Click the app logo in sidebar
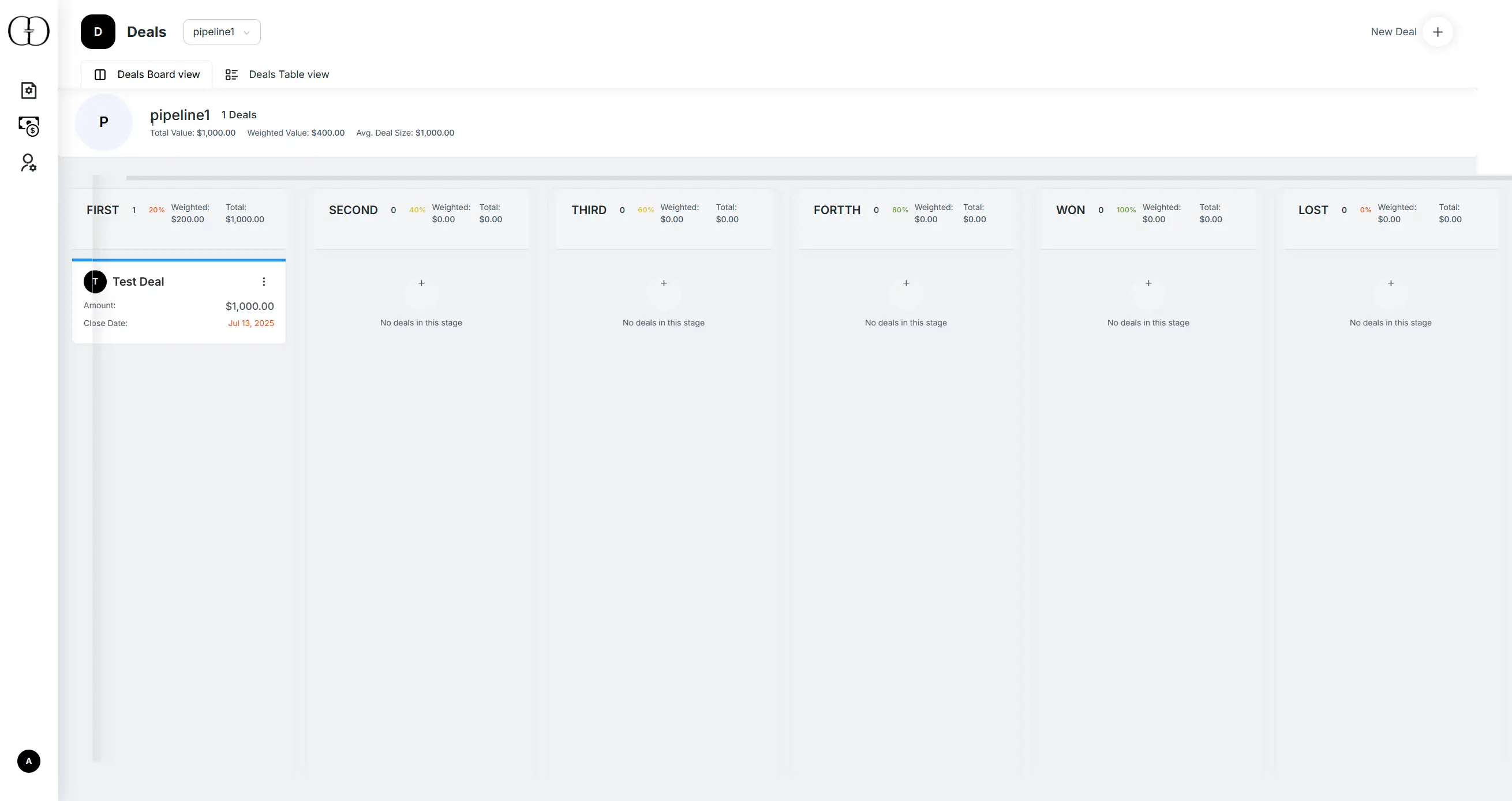The height and width of the screenshot is (801, 1512). point(29,31)
